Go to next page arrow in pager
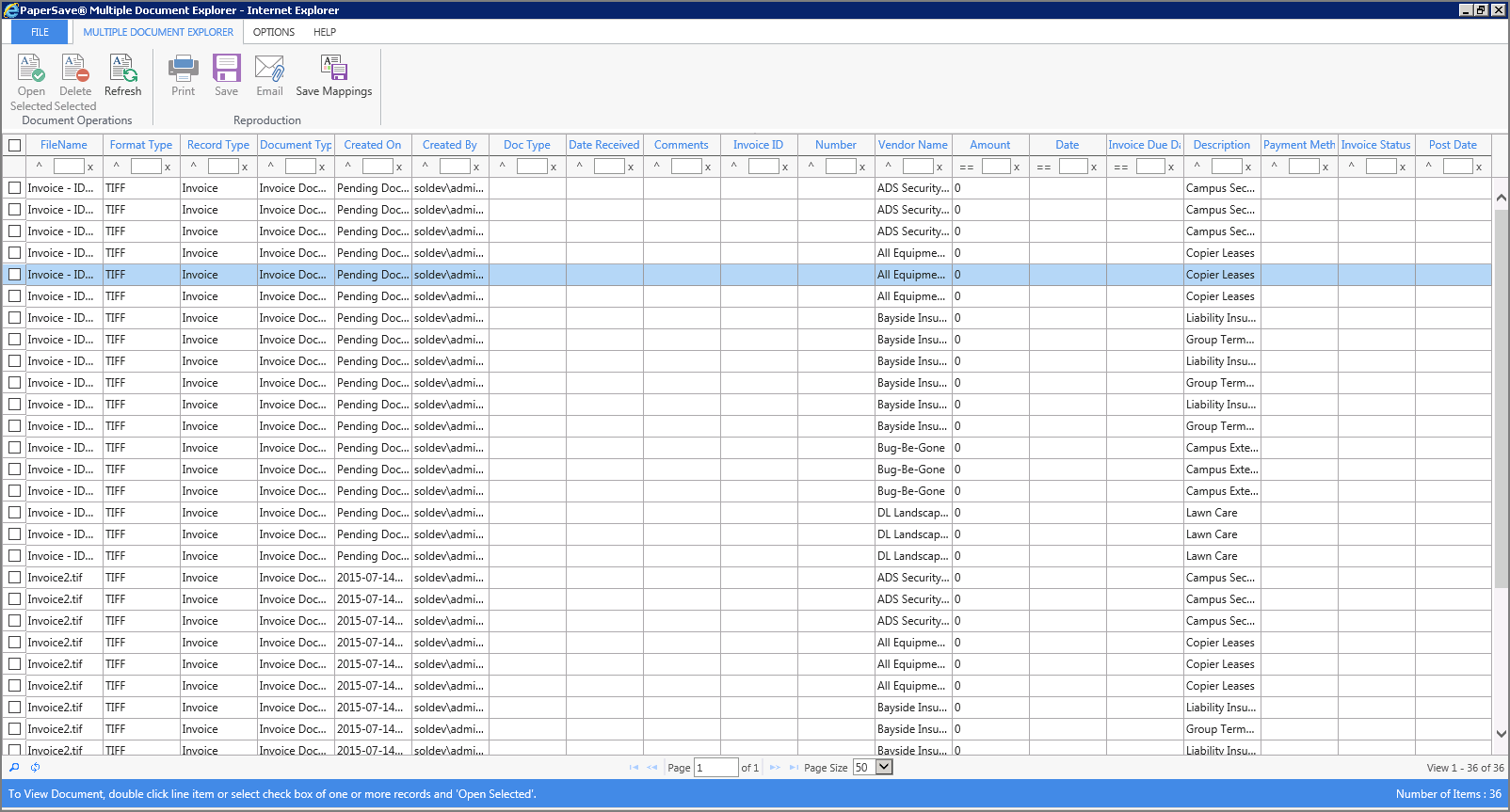Viewport: 1510px width, 812px height. (775, 767)
